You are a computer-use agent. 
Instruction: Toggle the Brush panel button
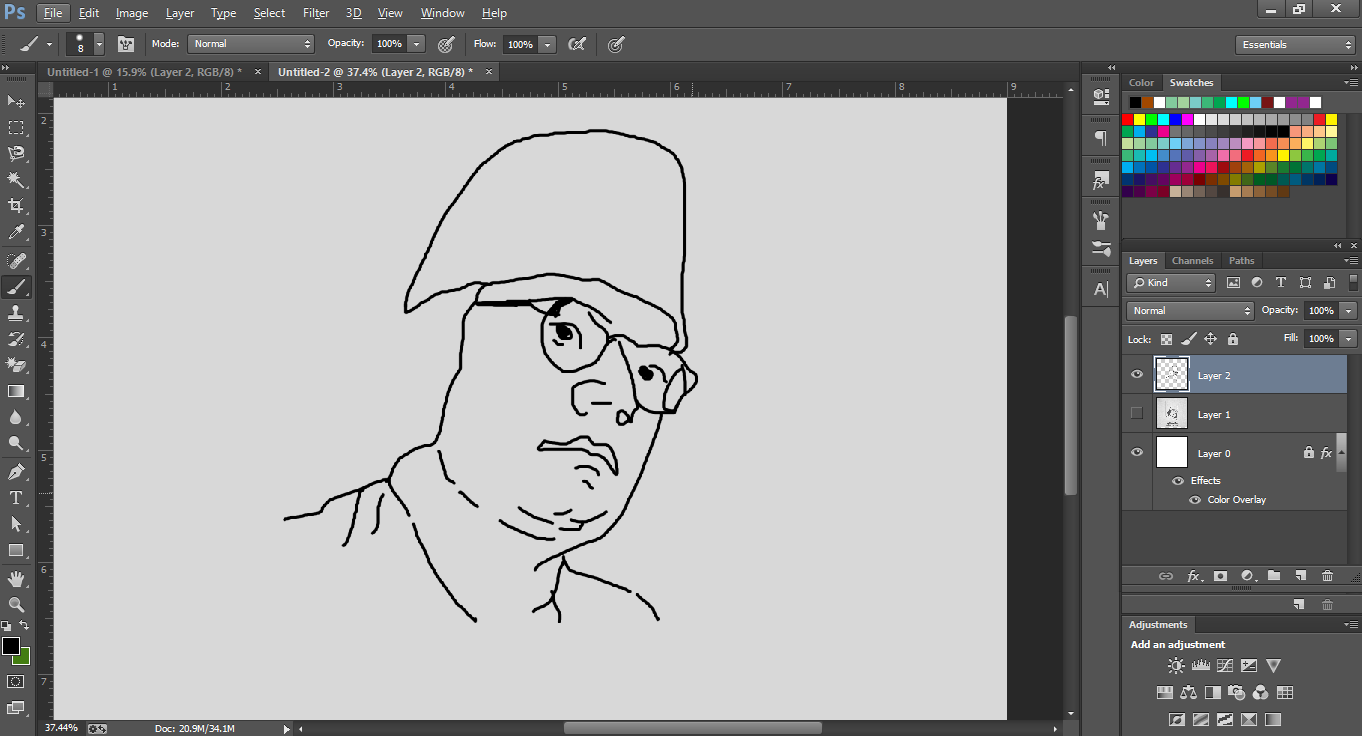coord(126,44)
